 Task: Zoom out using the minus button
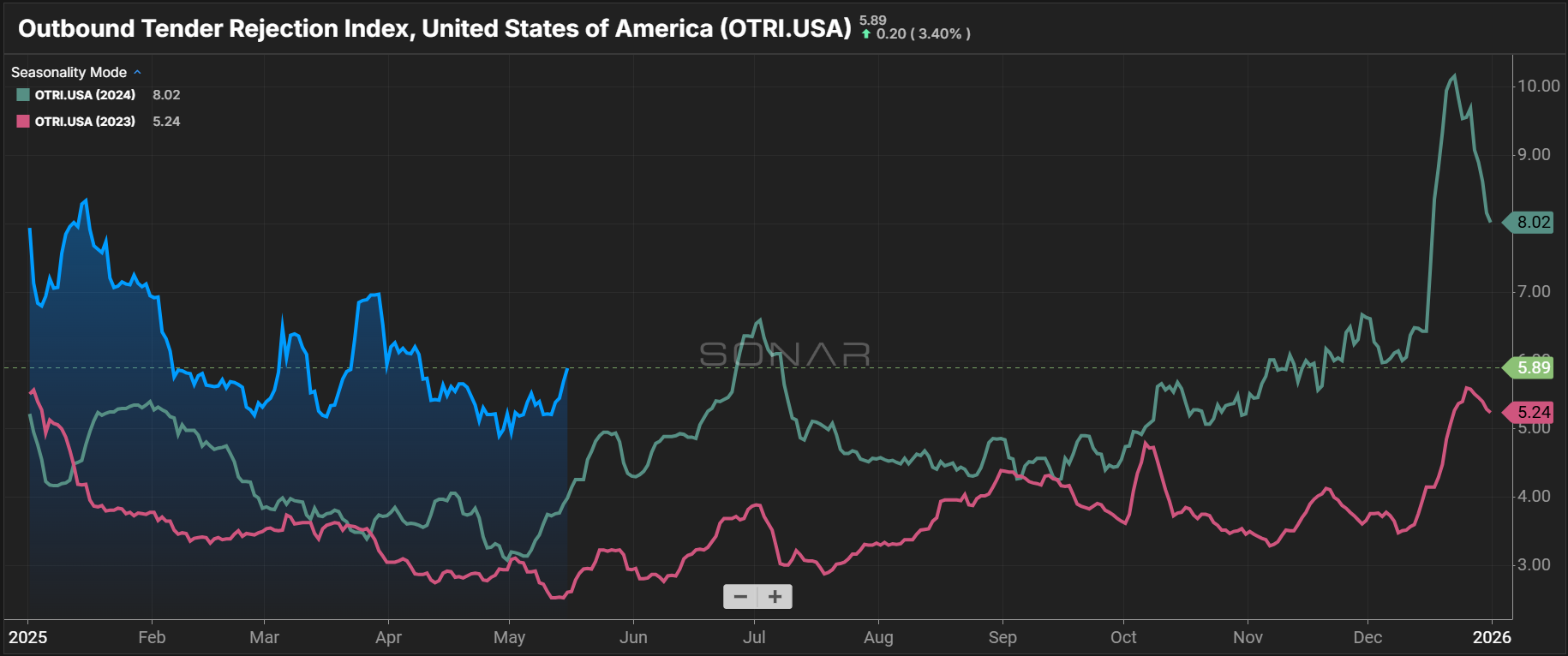(741, 597)
